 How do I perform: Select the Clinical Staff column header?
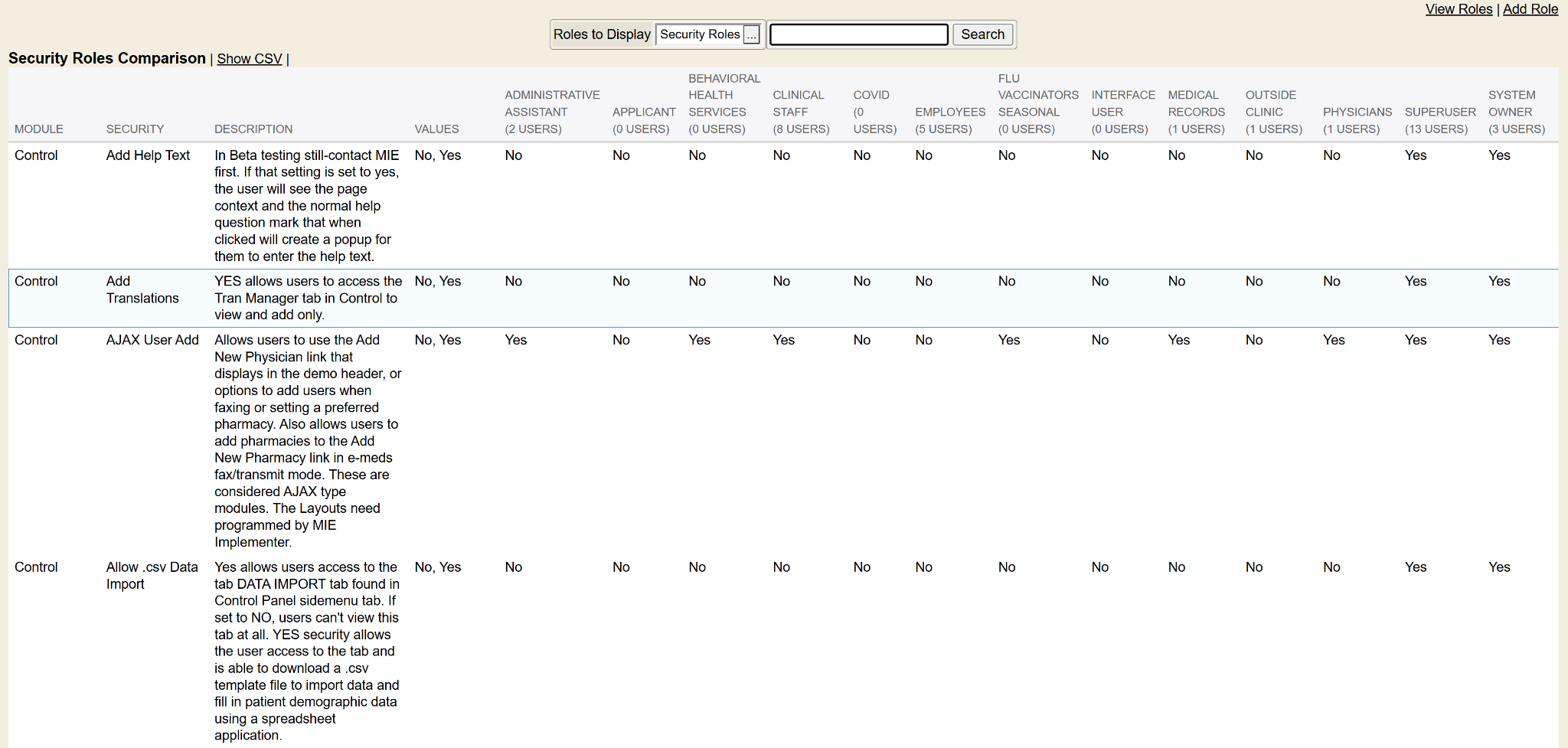pyautogui.click(x=800, y=112)
